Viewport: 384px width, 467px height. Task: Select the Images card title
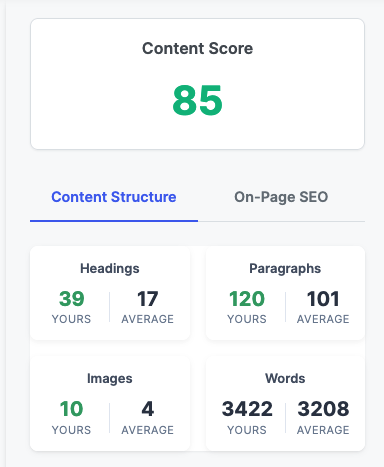click(x=110, y=378)
